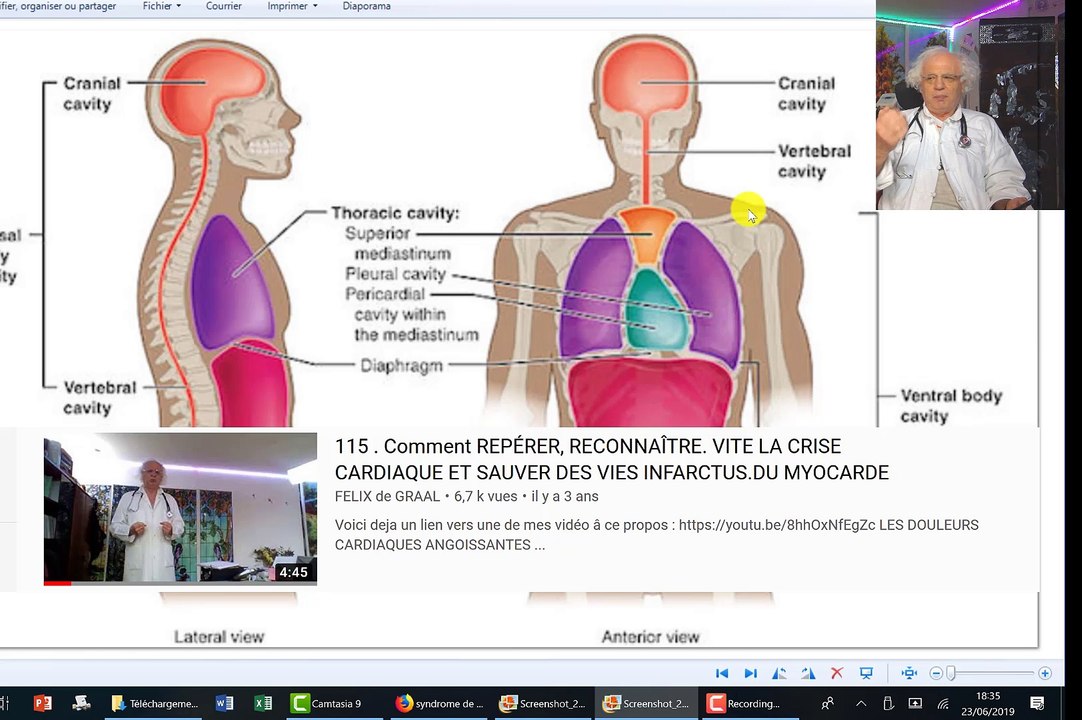Open the Téléchargements folder in taskbar
This screenshot has height=720, width=1082.
click(156, 703)
